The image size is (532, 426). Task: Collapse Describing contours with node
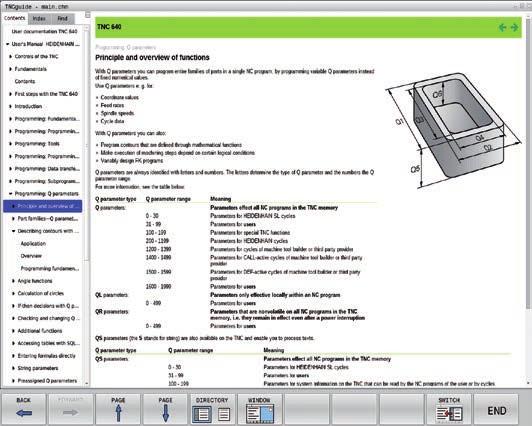(14, 231)
